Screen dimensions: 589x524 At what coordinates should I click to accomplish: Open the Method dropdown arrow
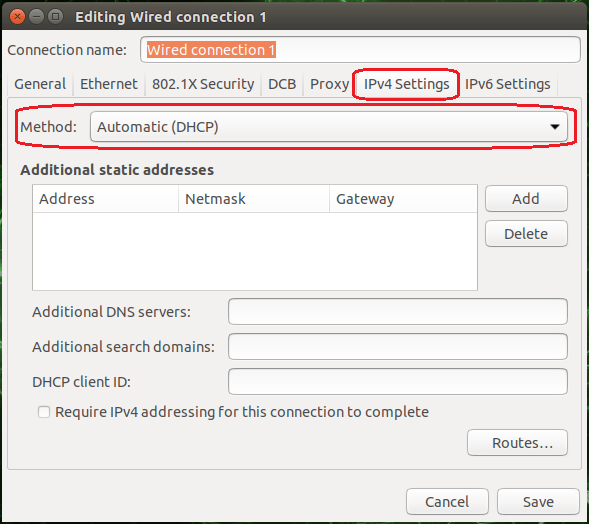[555, 127]
